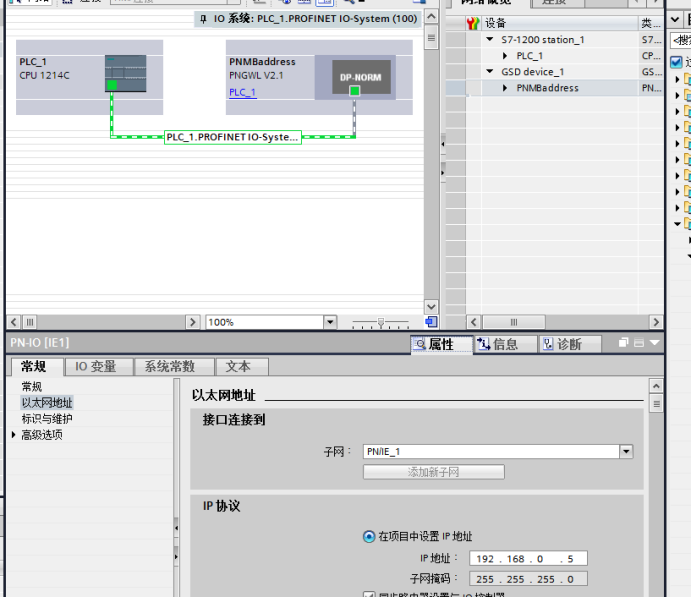Click the 添加新子网 button
This screenshot has height=598, width=692.
[433, 472]
